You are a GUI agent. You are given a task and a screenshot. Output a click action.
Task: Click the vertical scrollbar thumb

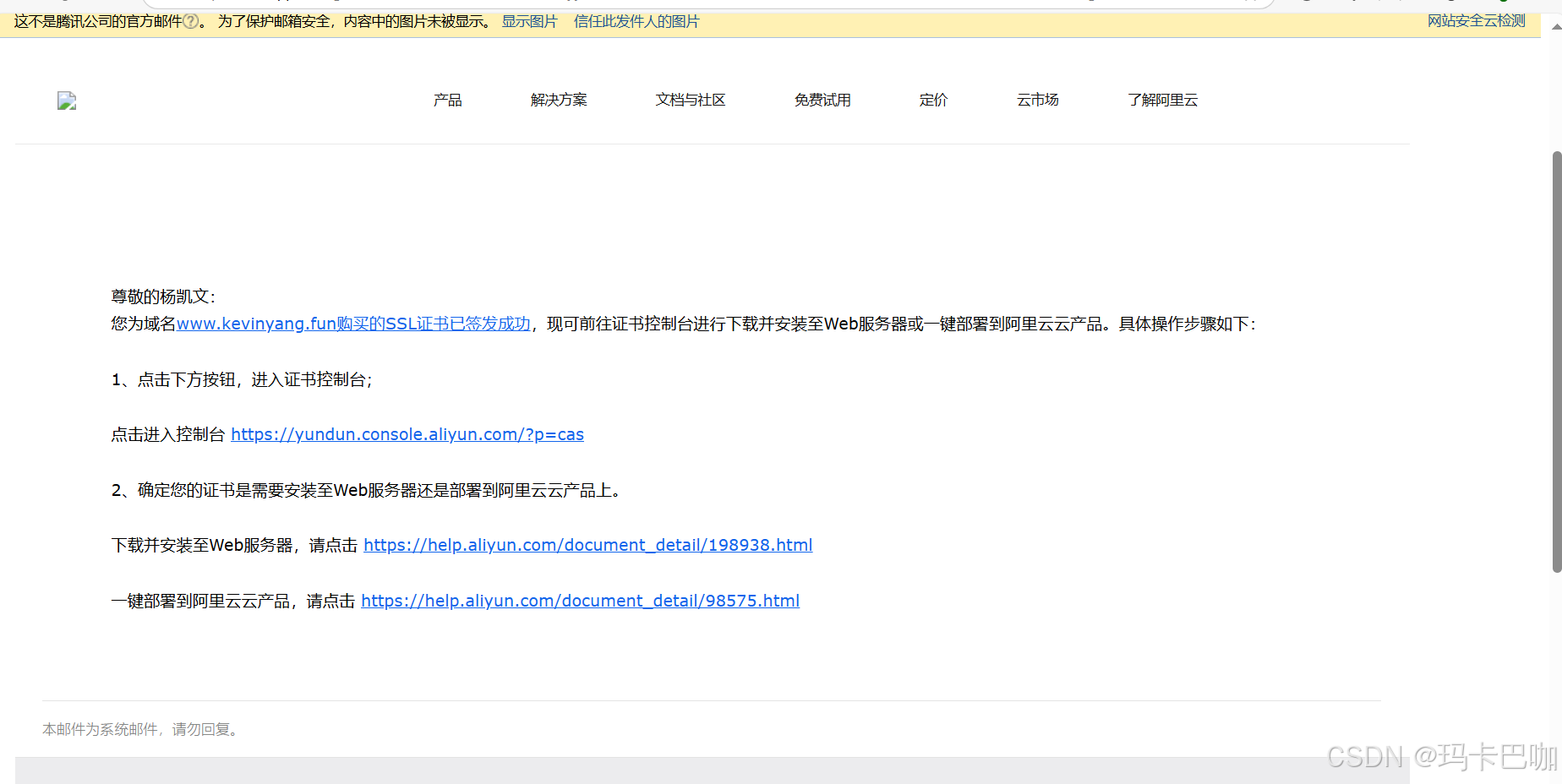(x=1556, y=362)
